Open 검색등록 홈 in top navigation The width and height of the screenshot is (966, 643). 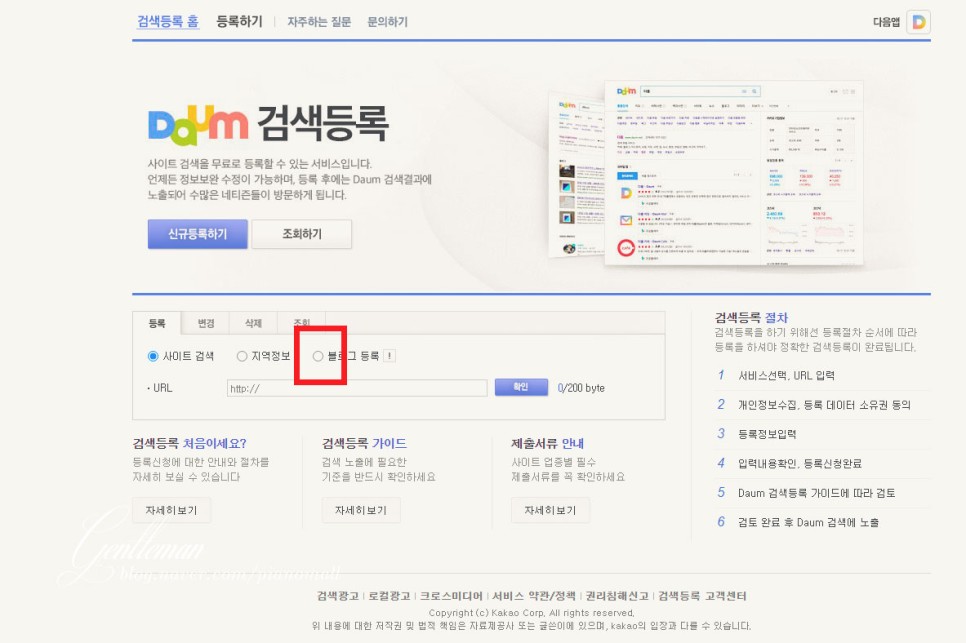(168, 22)
